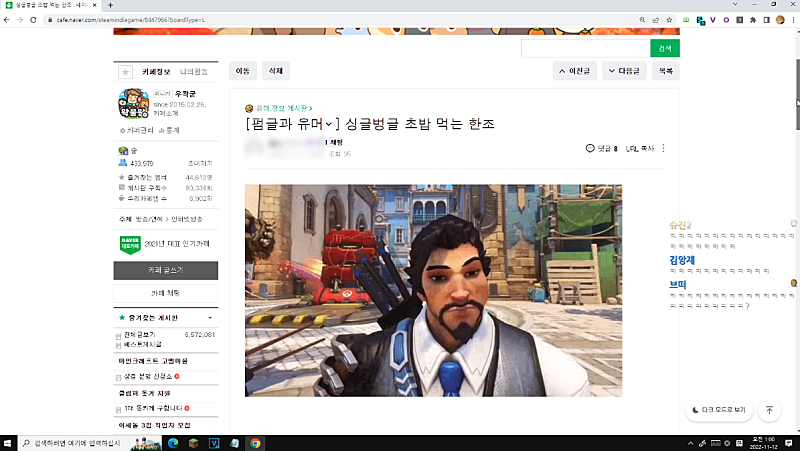Click the NAVER 대표카페 badge
The width and height of the screenshot is (800, 451).
click(x=130, y=244)
